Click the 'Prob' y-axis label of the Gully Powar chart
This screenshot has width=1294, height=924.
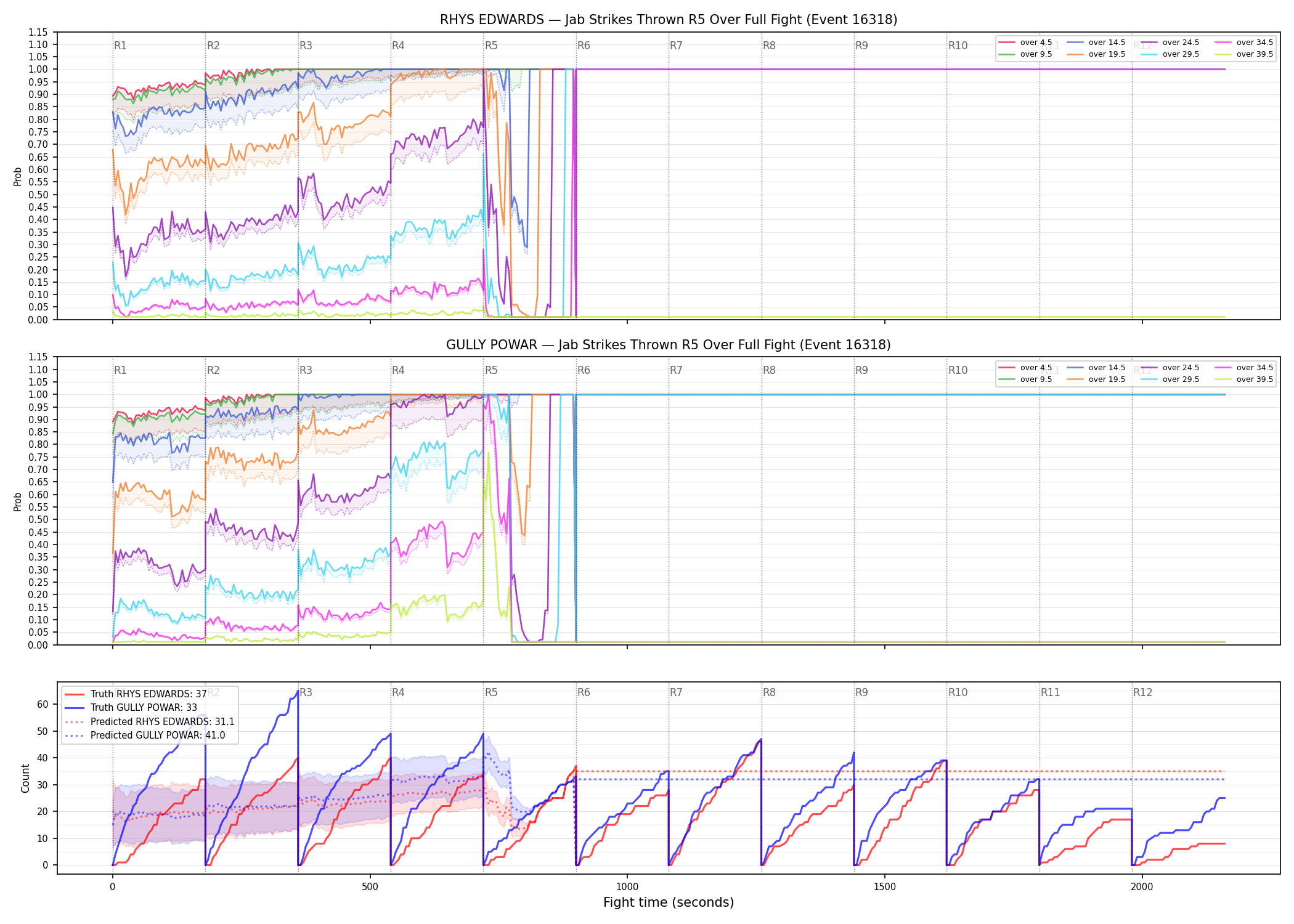click(17, 501)
